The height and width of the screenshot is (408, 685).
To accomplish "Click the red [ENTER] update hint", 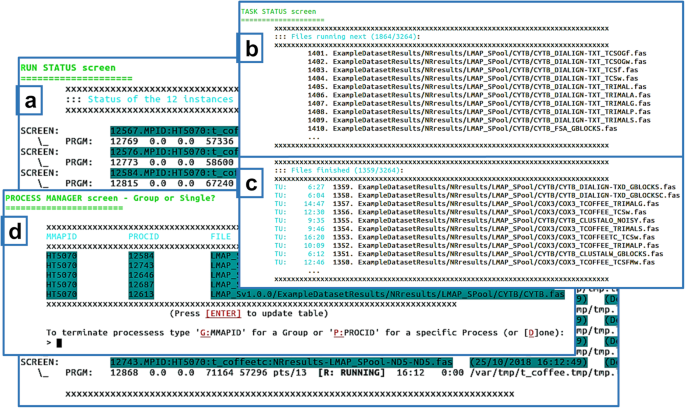I will [x=223, y=314].
